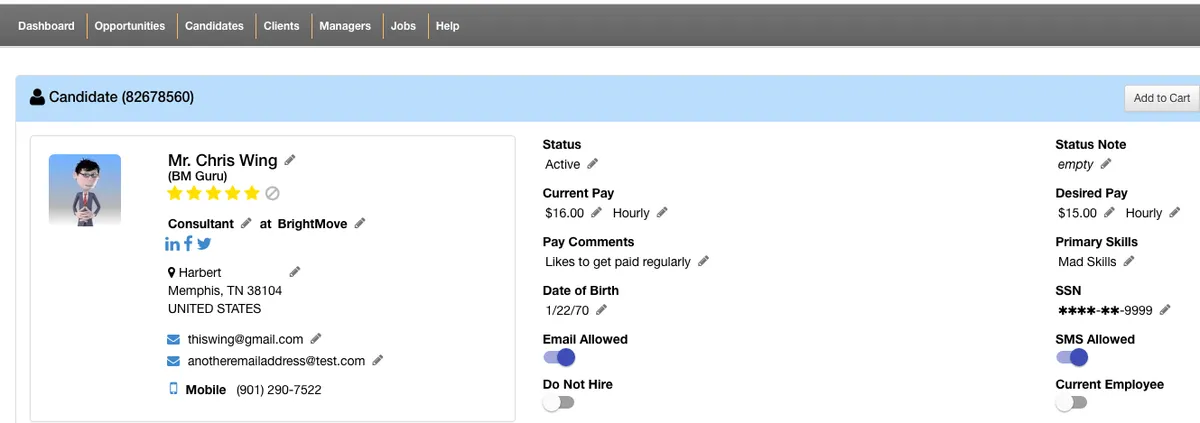Open the LinkedIn profile icon
Screen dimensions: 1200x423
[x=172, y=243]
